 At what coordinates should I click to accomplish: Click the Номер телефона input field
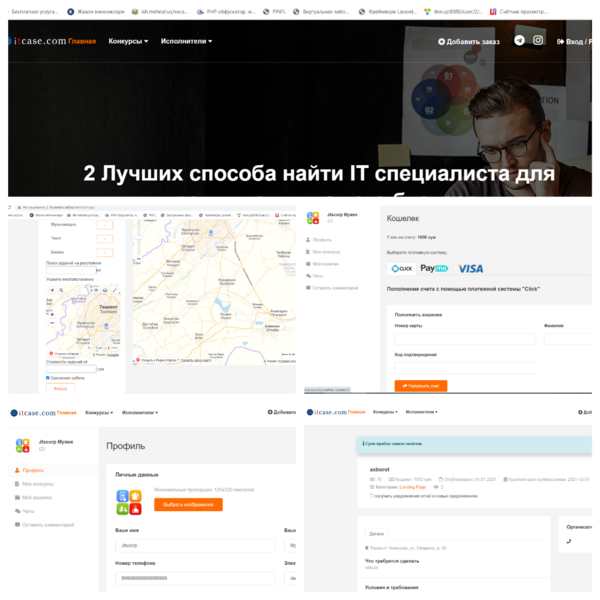pyautogui.click(x=195, y=578)
